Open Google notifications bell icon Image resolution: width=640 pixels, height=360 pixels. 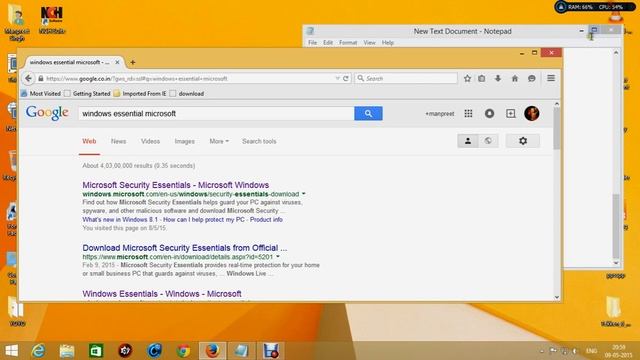[489, 113]
